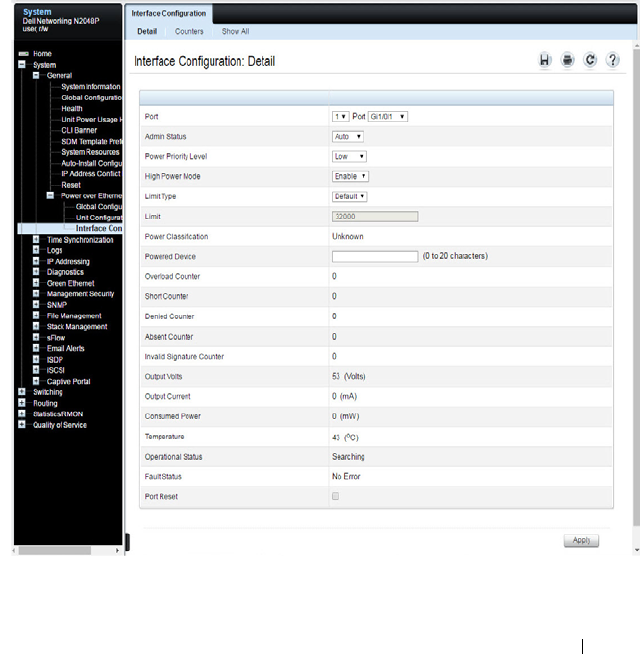Click the page vertical scrollbar
Screen dimensions: 641x654
point(636,288)
